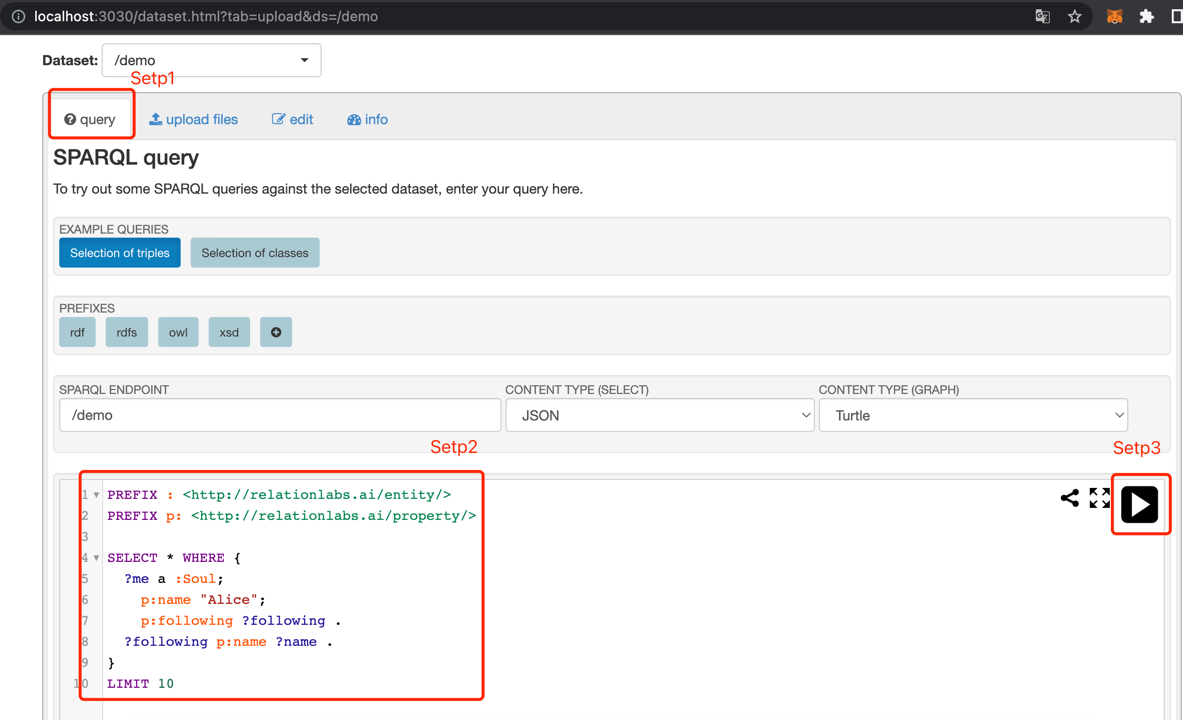Image resolution: width=1183 pixels, height=720 pixels.
Task: Insert the rdf prefix
Action: 78,332
